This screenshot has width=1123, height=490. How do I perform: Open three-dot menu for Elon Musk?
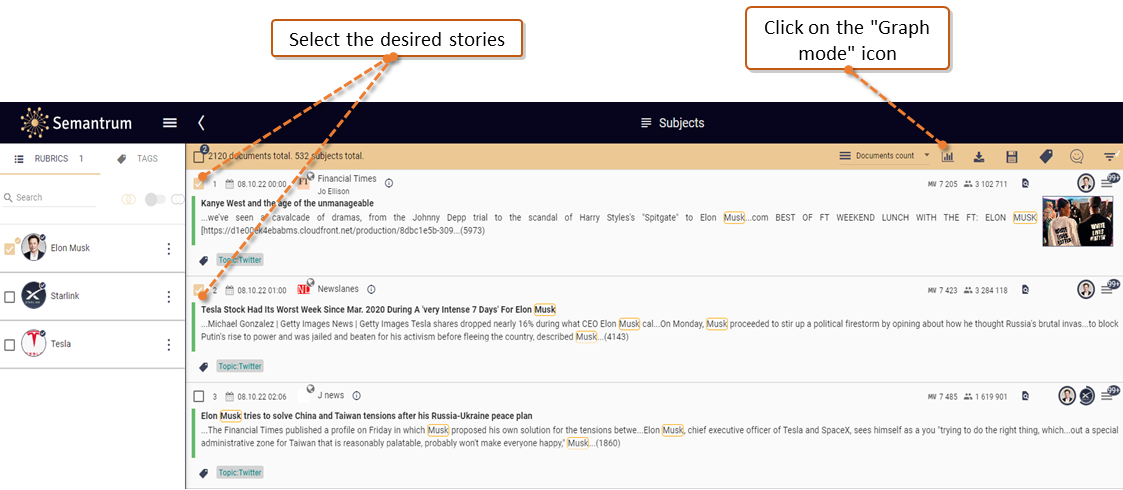coord(169,249)
